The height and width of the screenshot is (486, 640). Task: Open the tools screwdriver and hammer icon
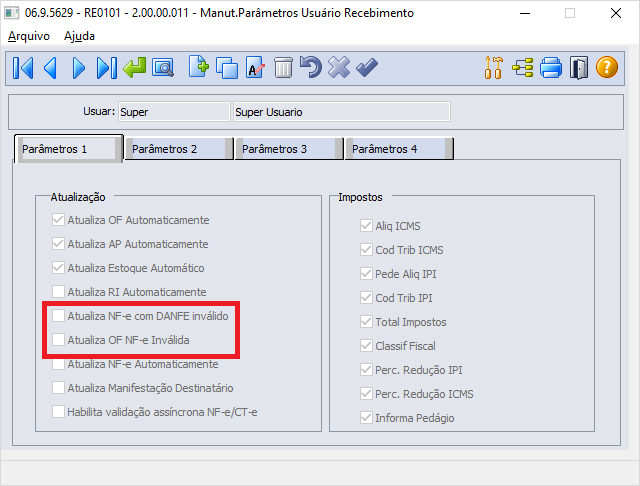click(x=493, y=68)
